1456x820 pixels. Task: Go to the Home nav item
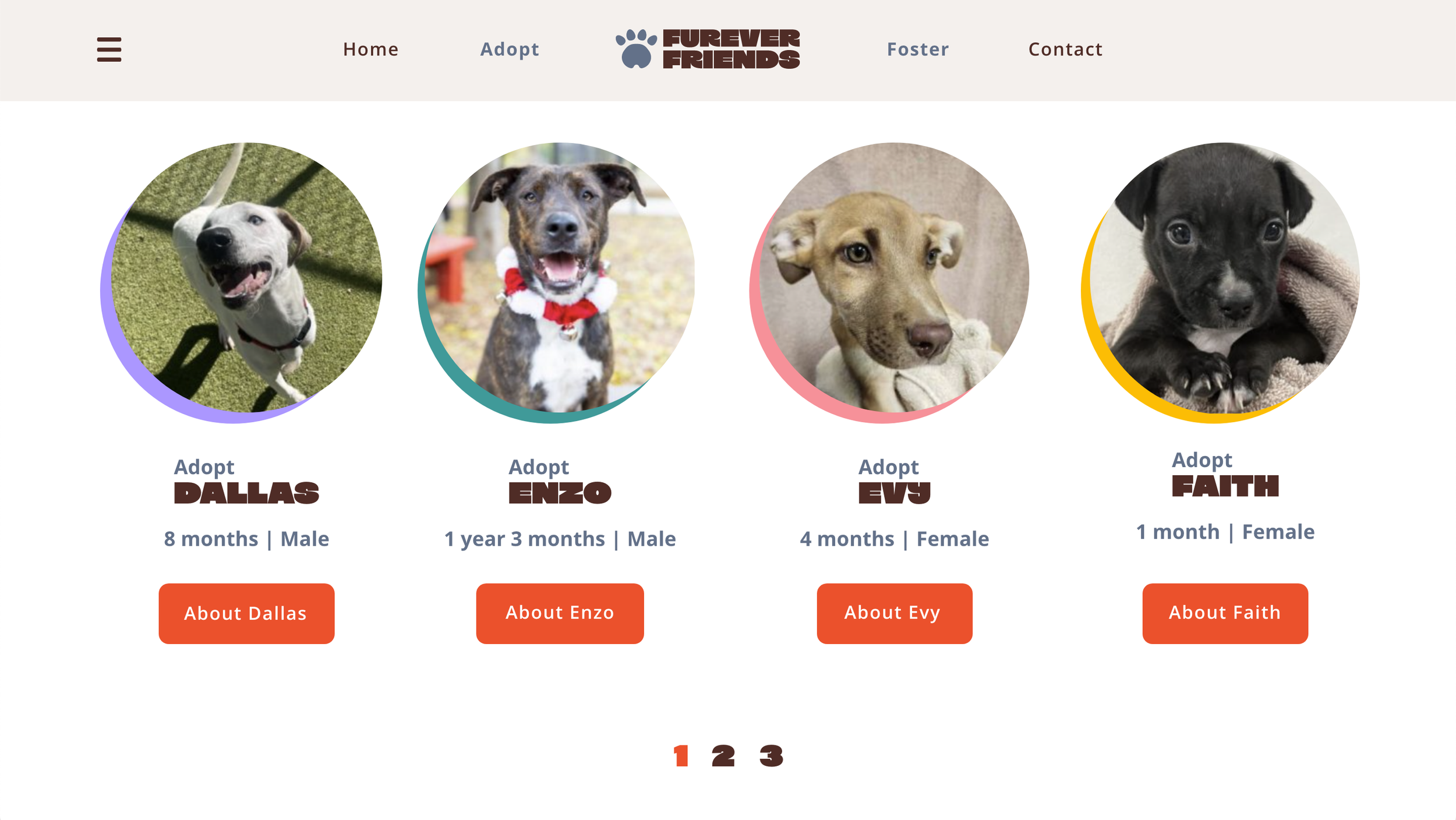tap(370, 50)
